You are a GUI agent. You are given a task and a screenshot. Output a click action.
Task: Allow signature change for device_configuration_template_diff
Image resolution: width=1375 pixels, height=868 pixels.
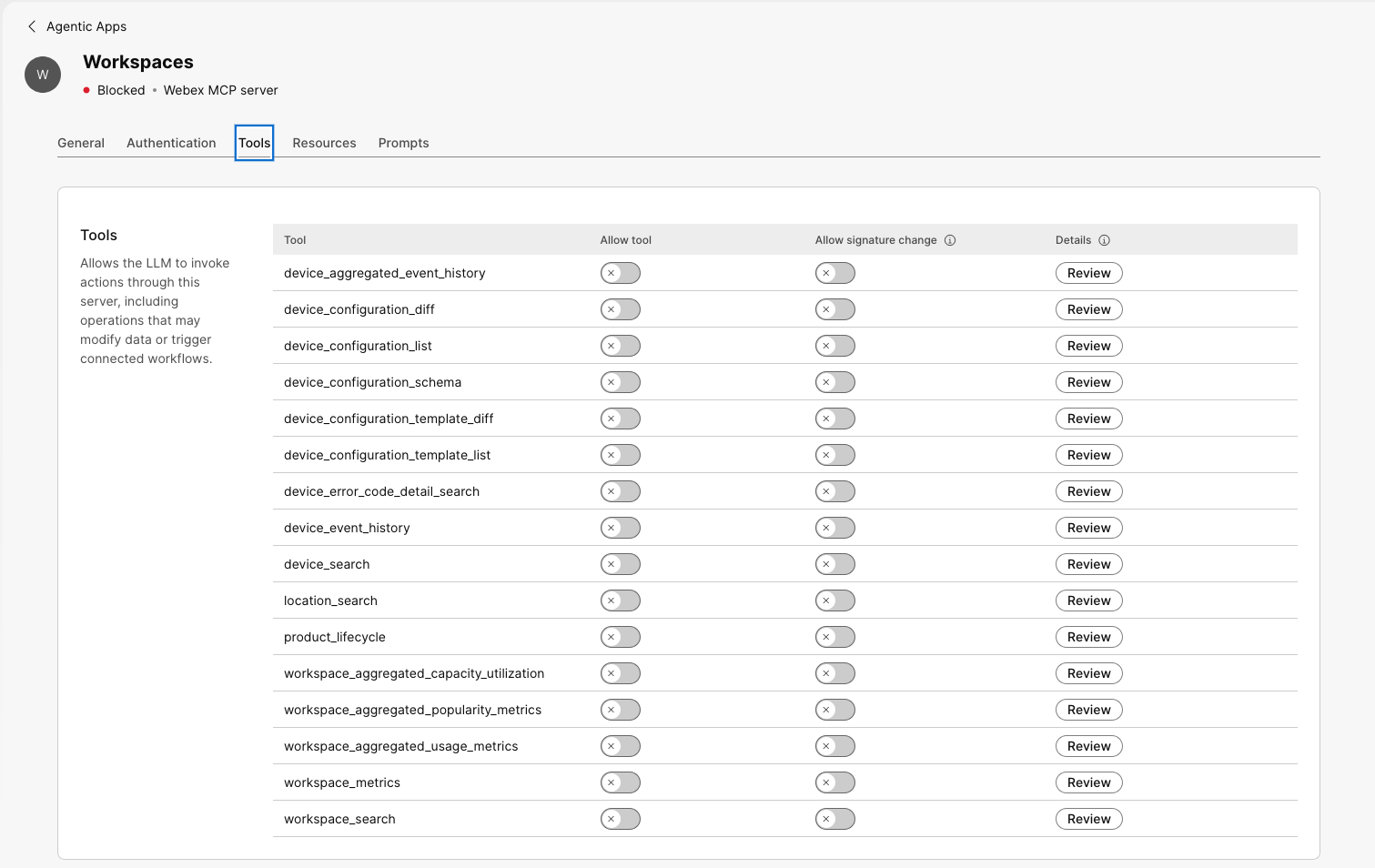click(x=835, y=419)
